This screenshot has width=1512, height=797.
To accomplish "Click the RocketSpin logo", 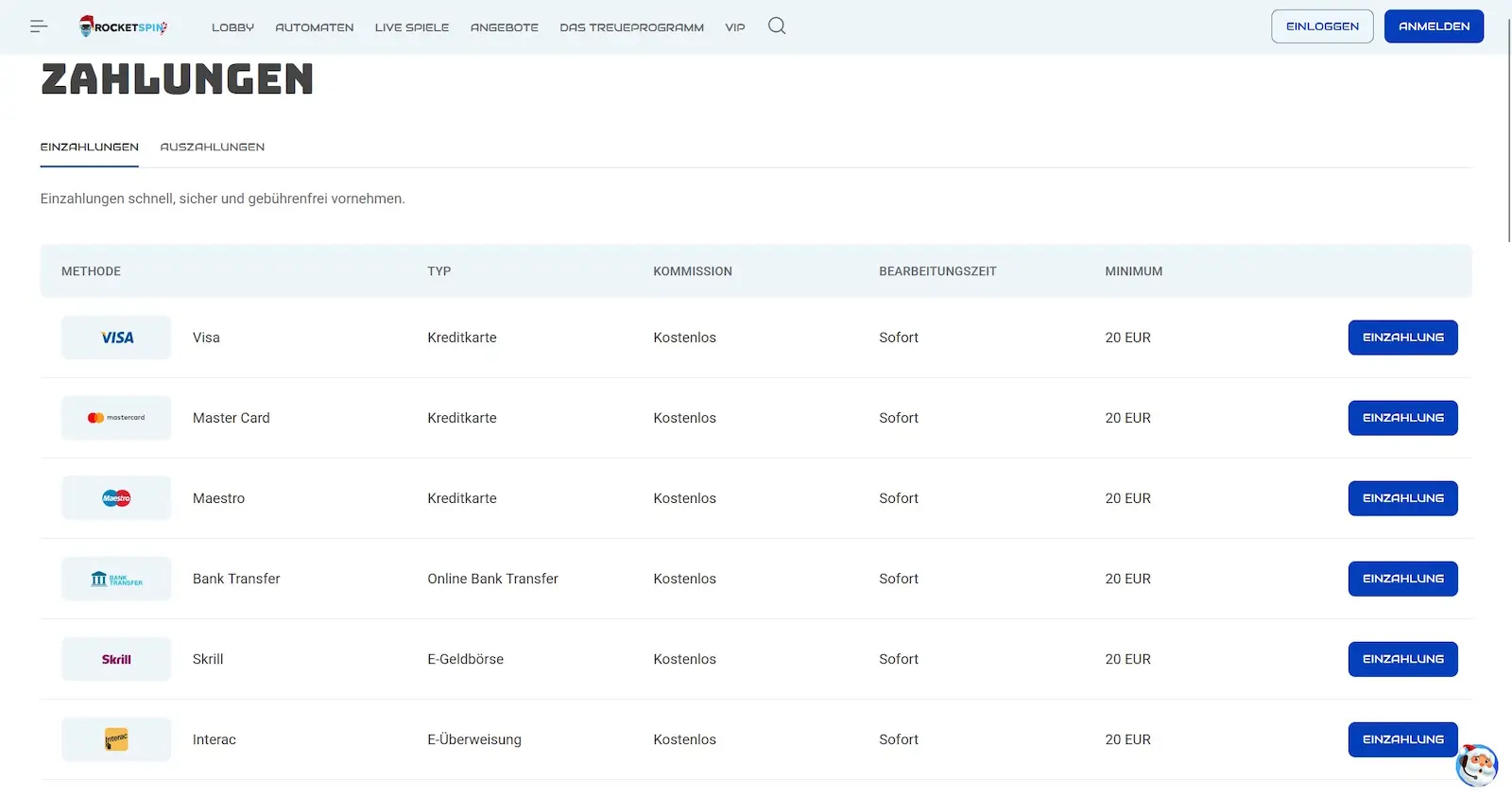I will coord(124,26).
